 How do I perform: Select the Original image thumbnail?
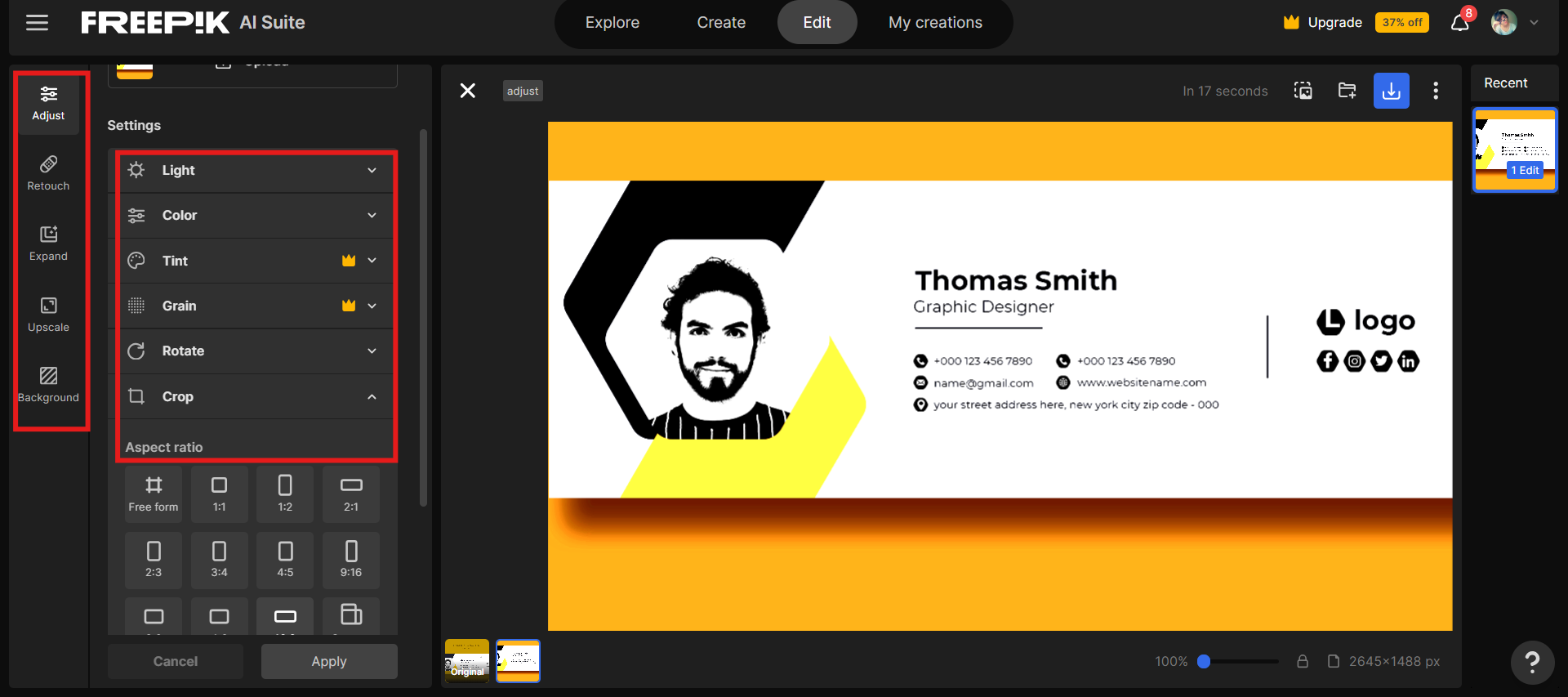pyautogui.click(x=467, y=660)
